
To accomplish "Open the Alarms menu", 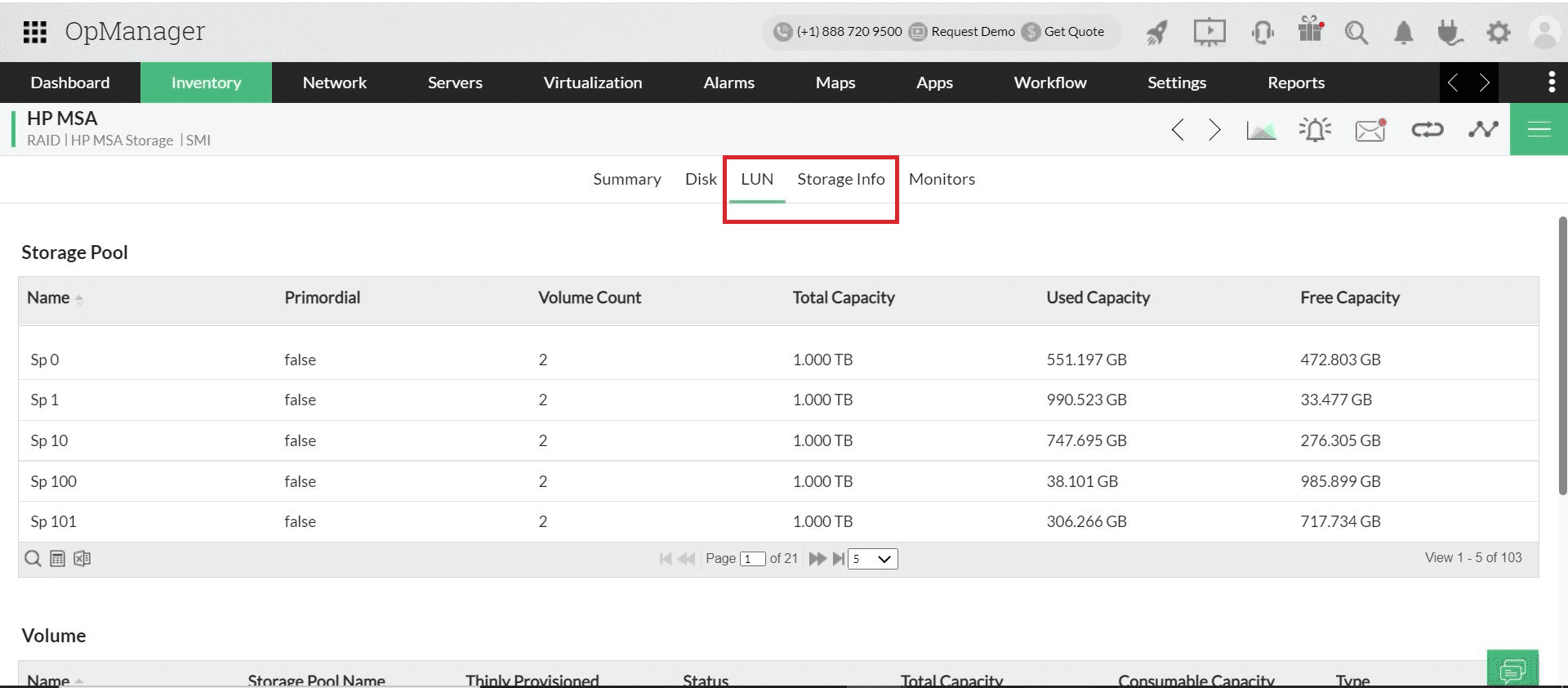I will [729, 83].
